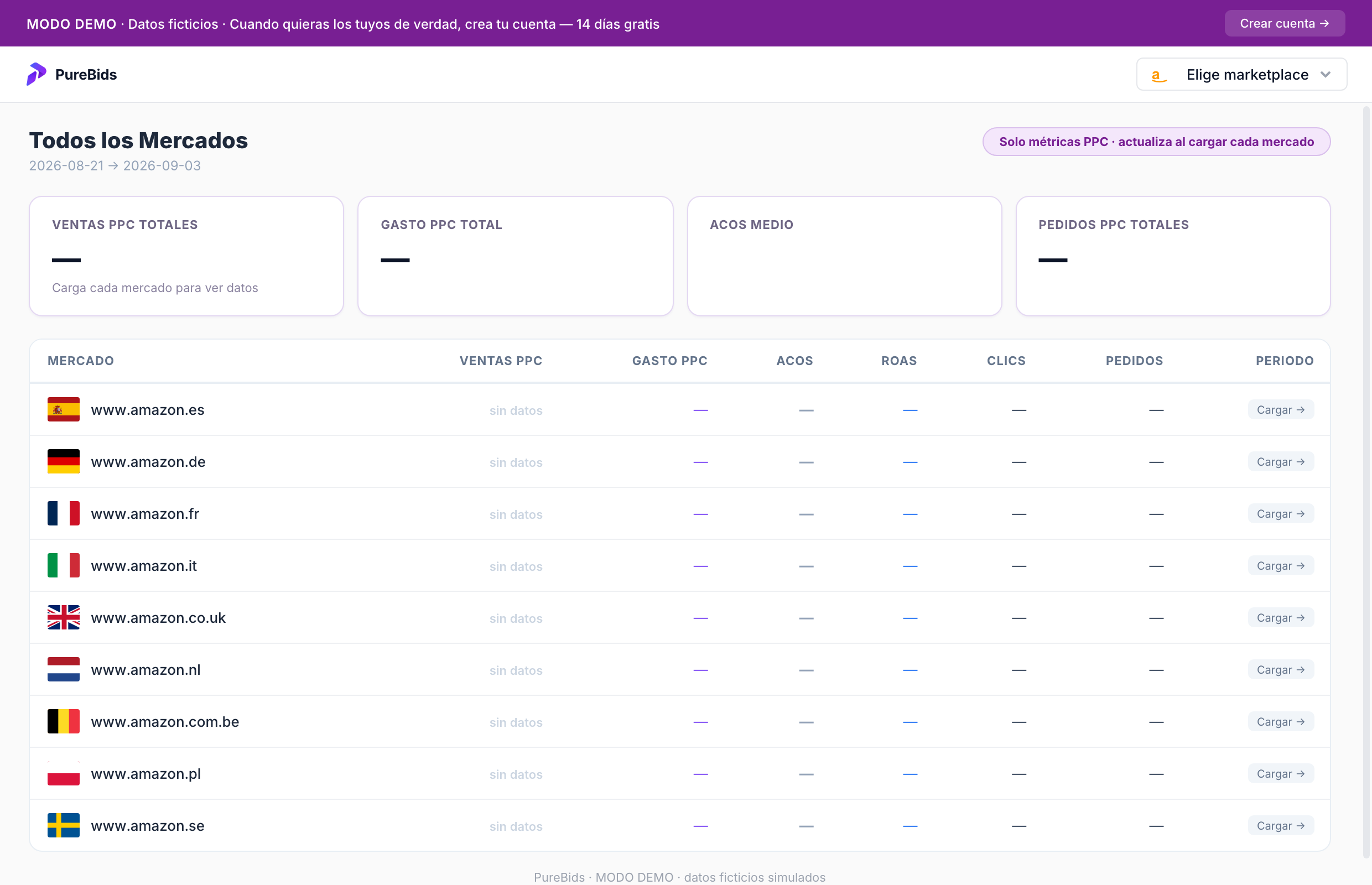Load data for www.amazon.co.uk with Cargar
The height and width of the screenshot is (885, 1372).
(1281, 618)
